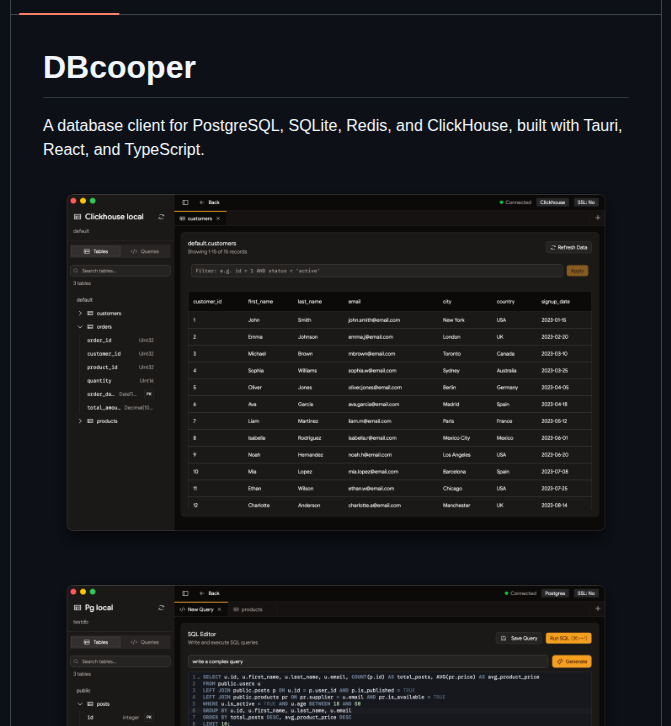Select cell Charlotte in first_name column
This screenshot has height=726, width=671.
259,506
